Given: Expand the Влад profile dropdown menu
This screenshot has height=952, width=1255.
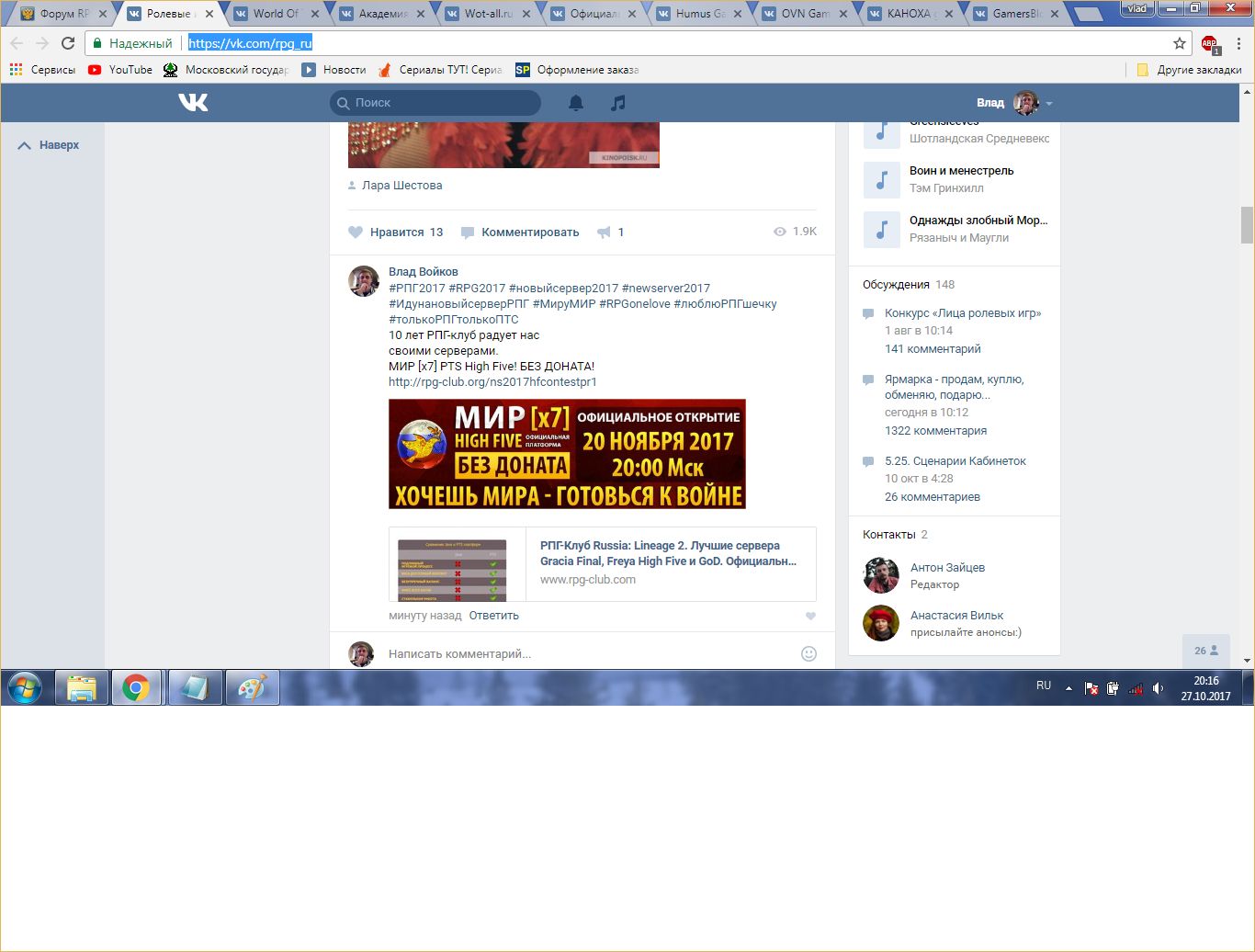Looking at the screenshot, I should pyautogui.click(x=1014, y=103).
